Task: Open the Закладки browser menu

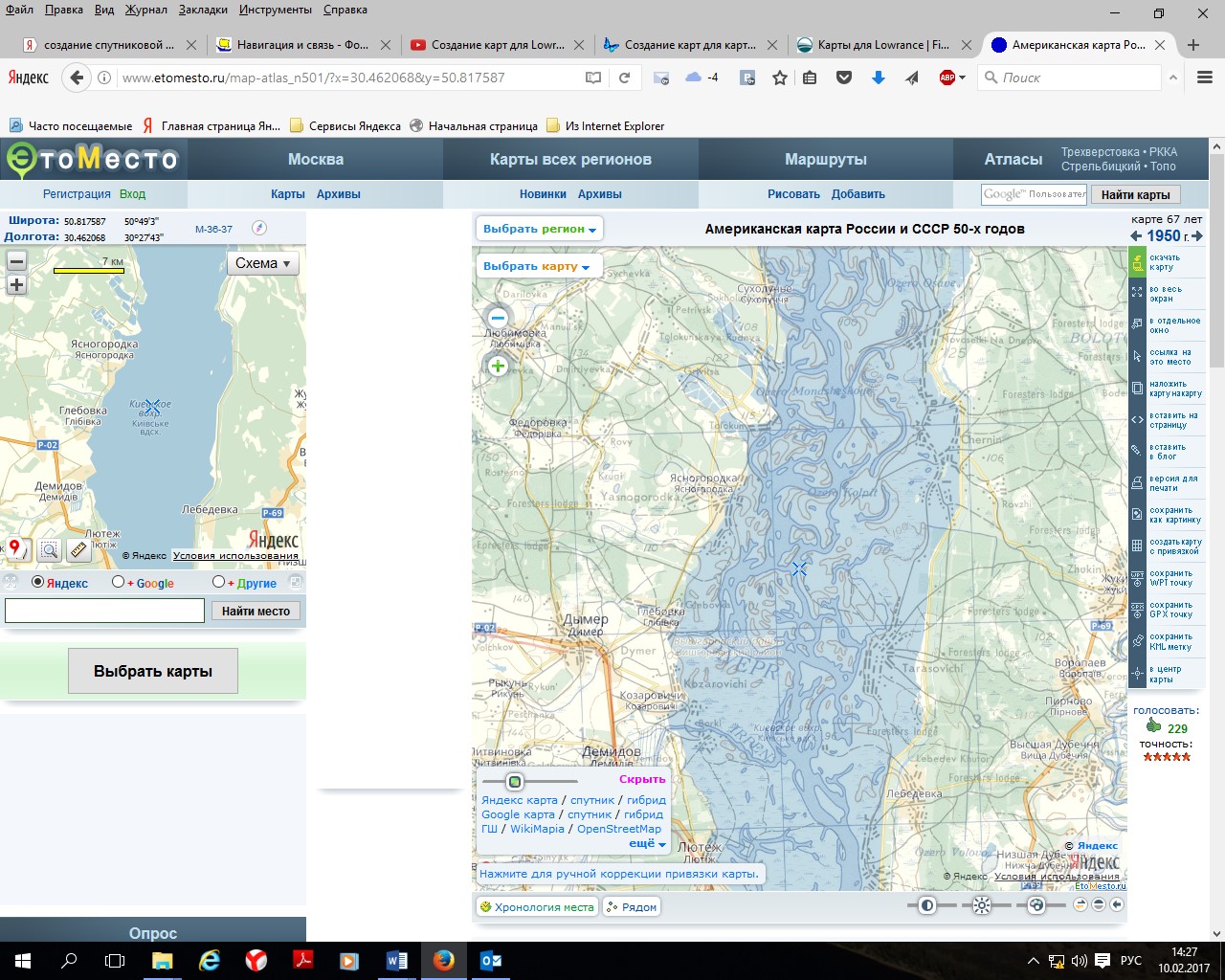Action: click(x=203, y=10)
